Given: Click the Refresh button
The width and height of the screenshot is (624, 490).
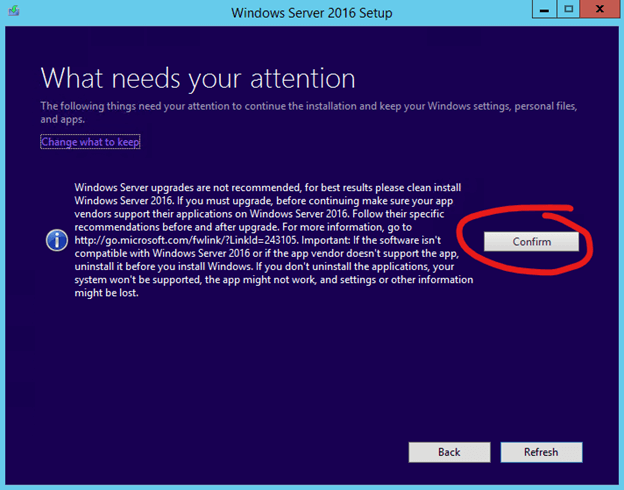Looking at the screenshot, I should point(541,452).
